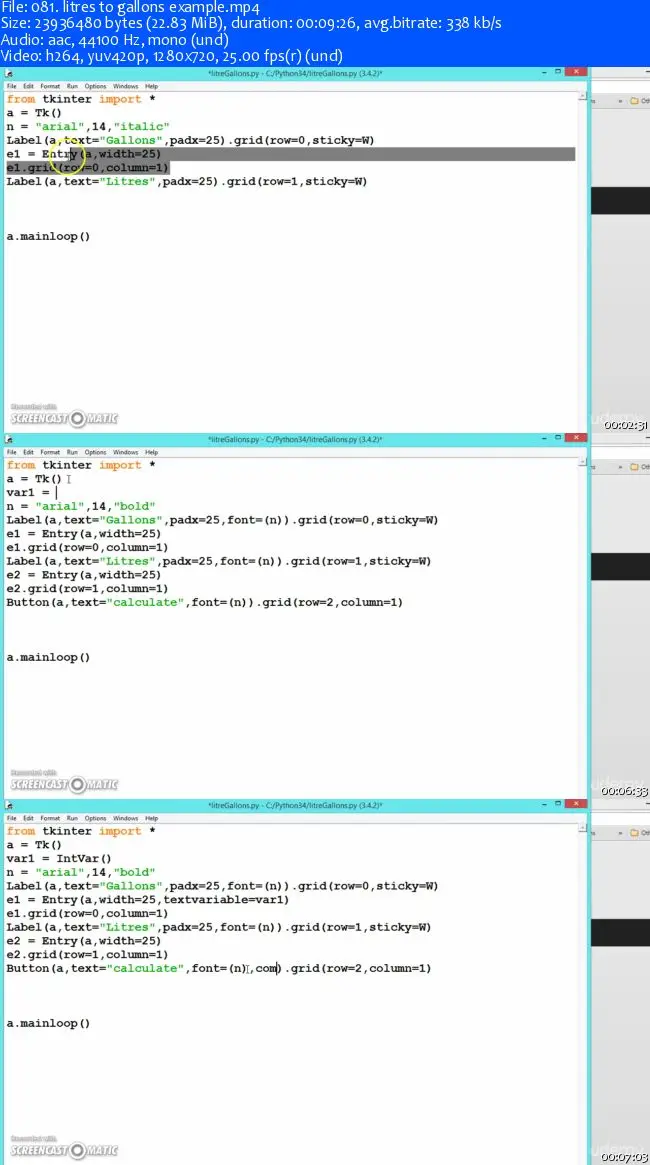The width and height of the screenshot is (650, 1165).
Task: Click the 'from tkinter import *' line in the 00:07:03 frame
Action: coord(81,831)
